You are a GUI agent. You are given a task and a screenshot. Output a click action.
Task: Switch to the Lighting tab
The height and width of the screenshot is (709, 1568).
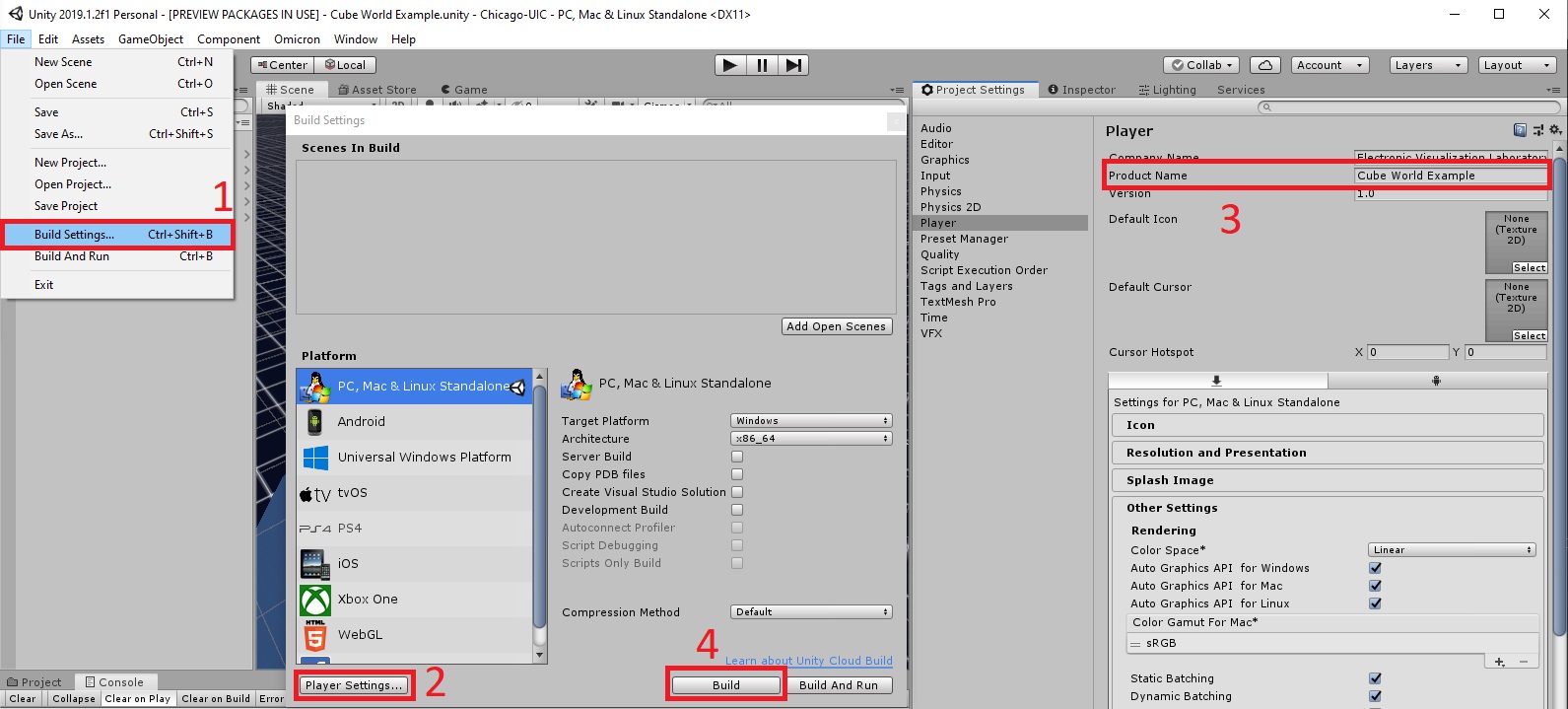tap(1167, 90)
